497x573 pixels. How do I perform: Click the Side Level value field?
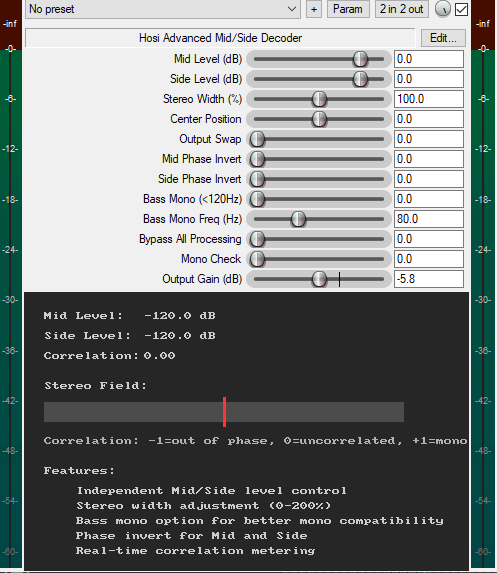click(429, 79)
